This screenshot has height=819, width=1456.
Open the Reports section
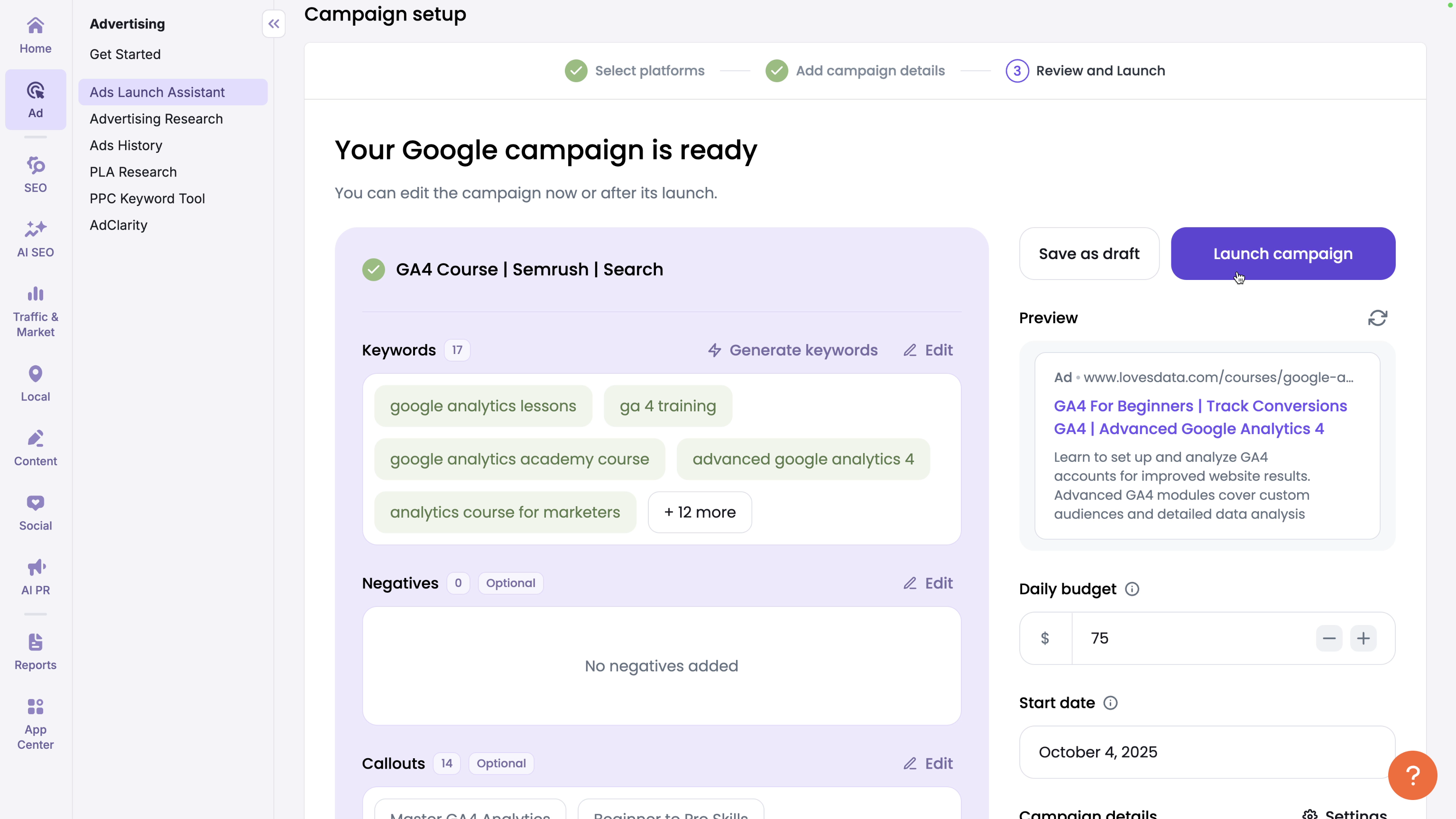click(x=35, y=651)
